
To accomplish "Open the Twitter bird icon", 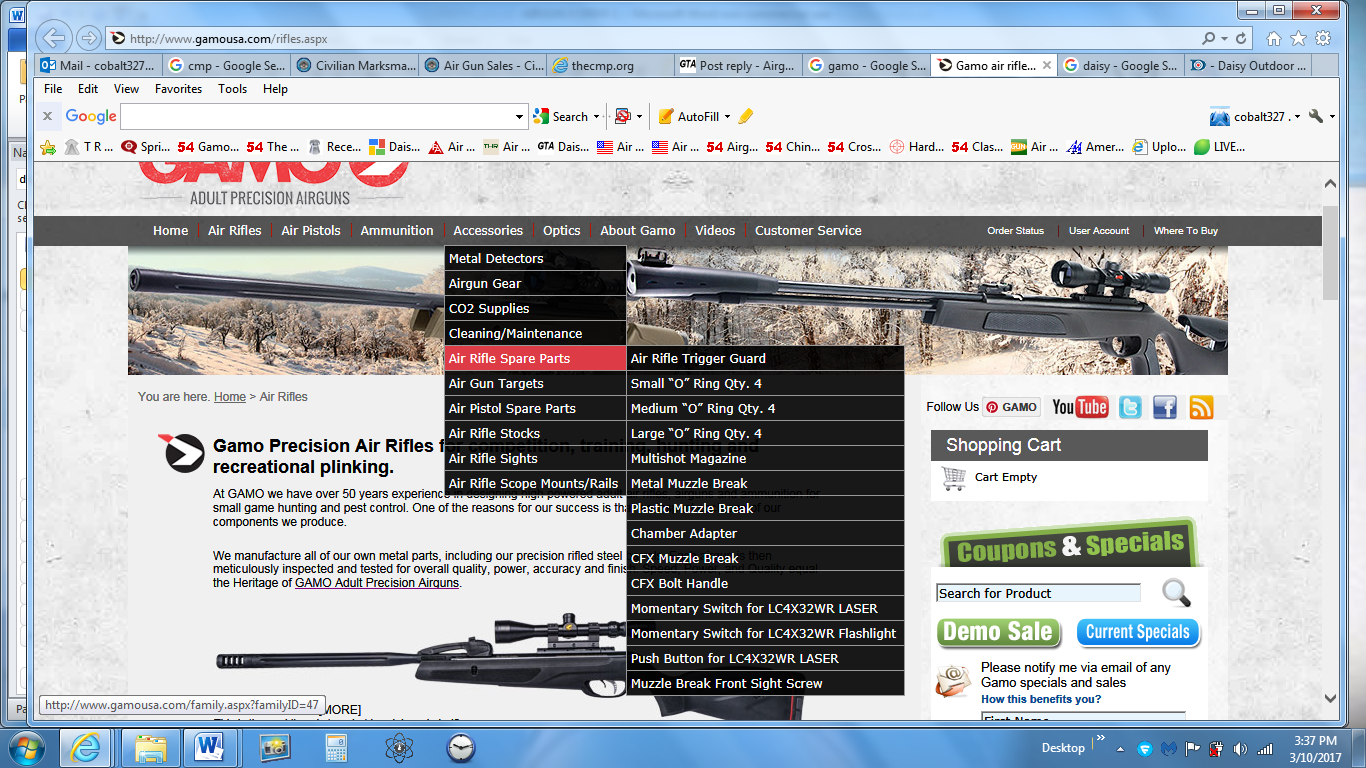I will click(1130, 407).
